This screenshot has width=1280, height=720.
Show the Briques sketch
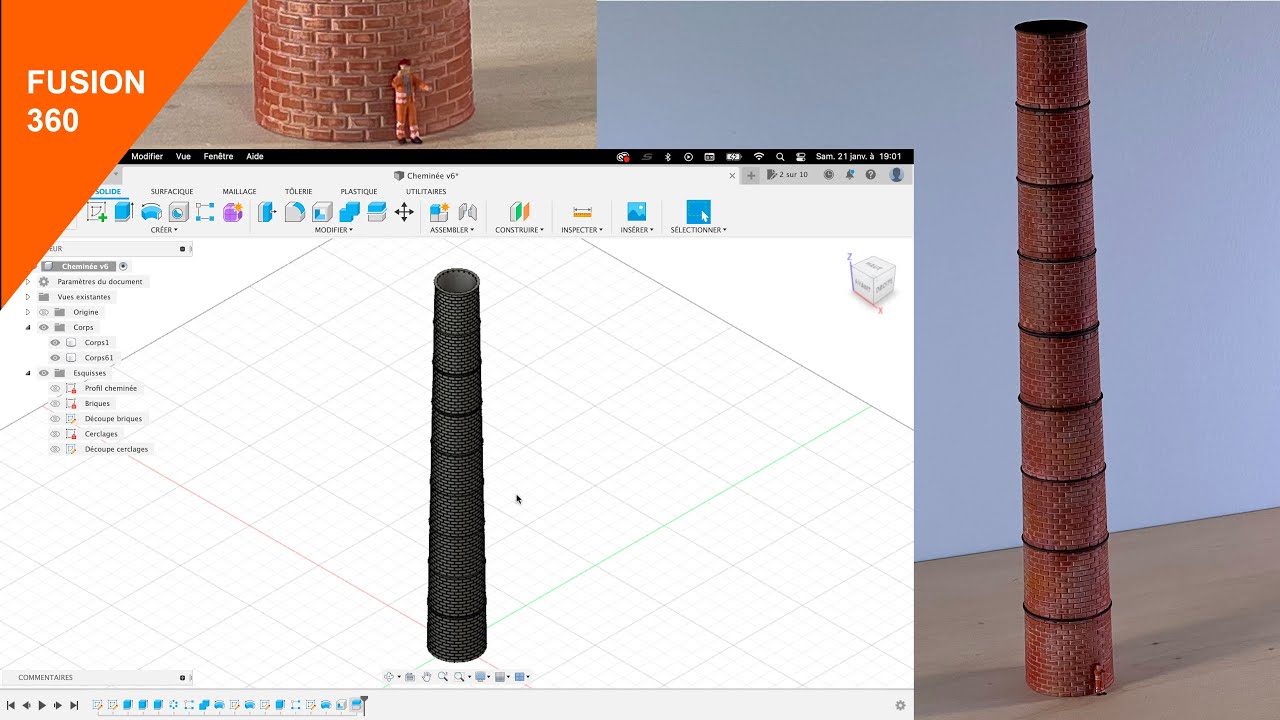coord(55,403)
